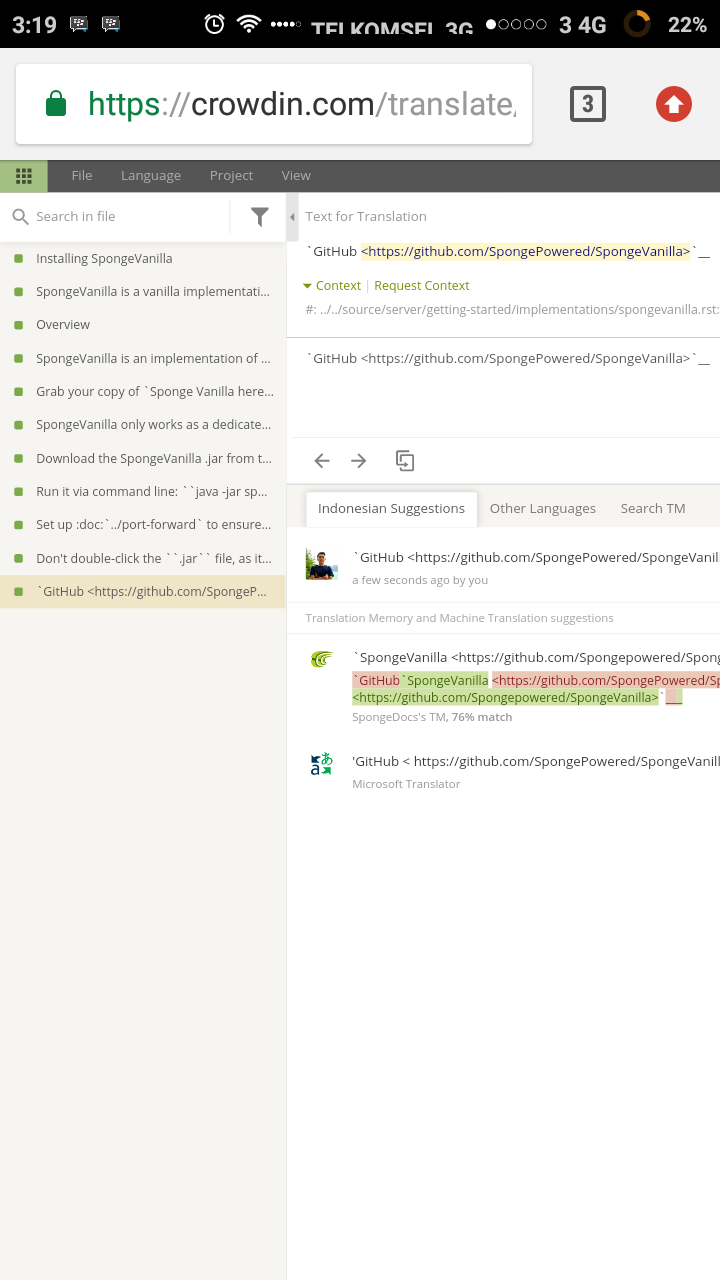Select string 'Installing SpongeVanilla'
Image resolution: width=720 pixels, height=1280 pixels.
tap(143, 258)
